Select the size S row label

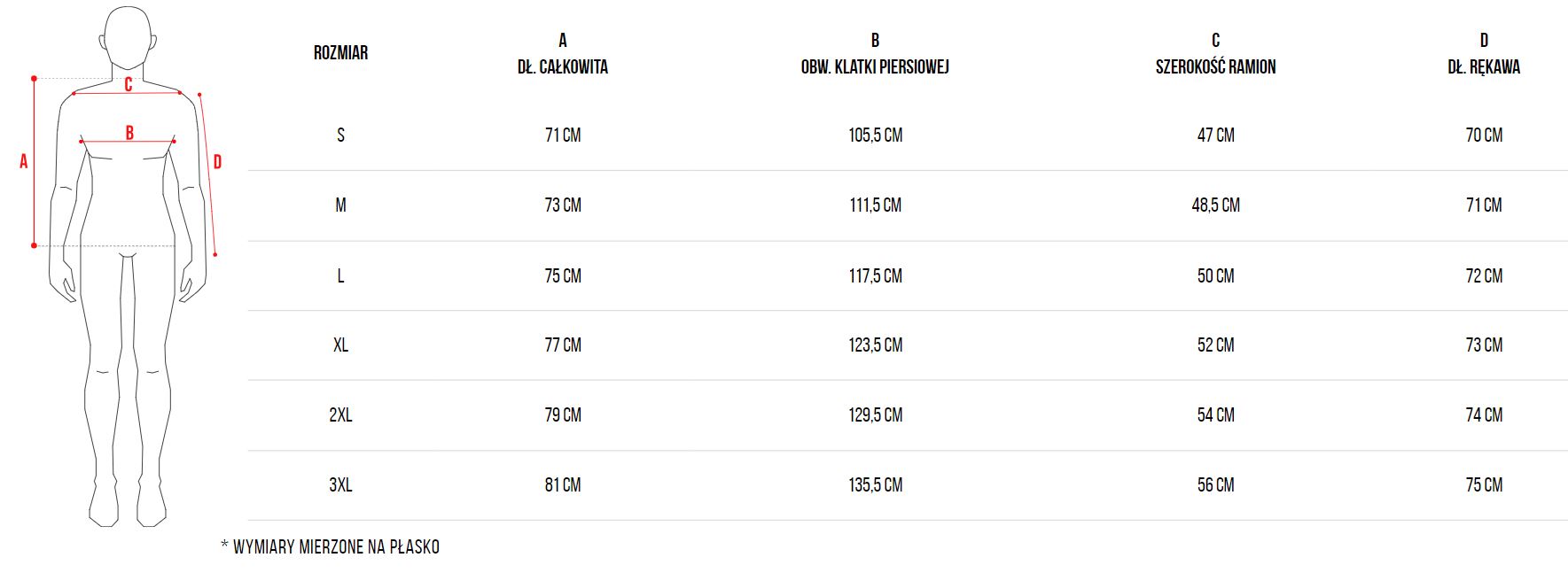tap(340, 136)
